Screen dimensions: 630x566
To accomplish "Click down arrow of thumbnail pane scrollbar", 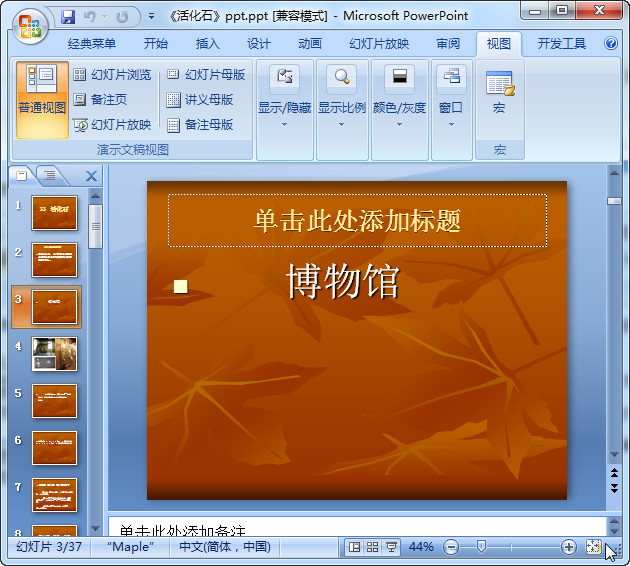I will pyautogui.click(x=95, y=529).
